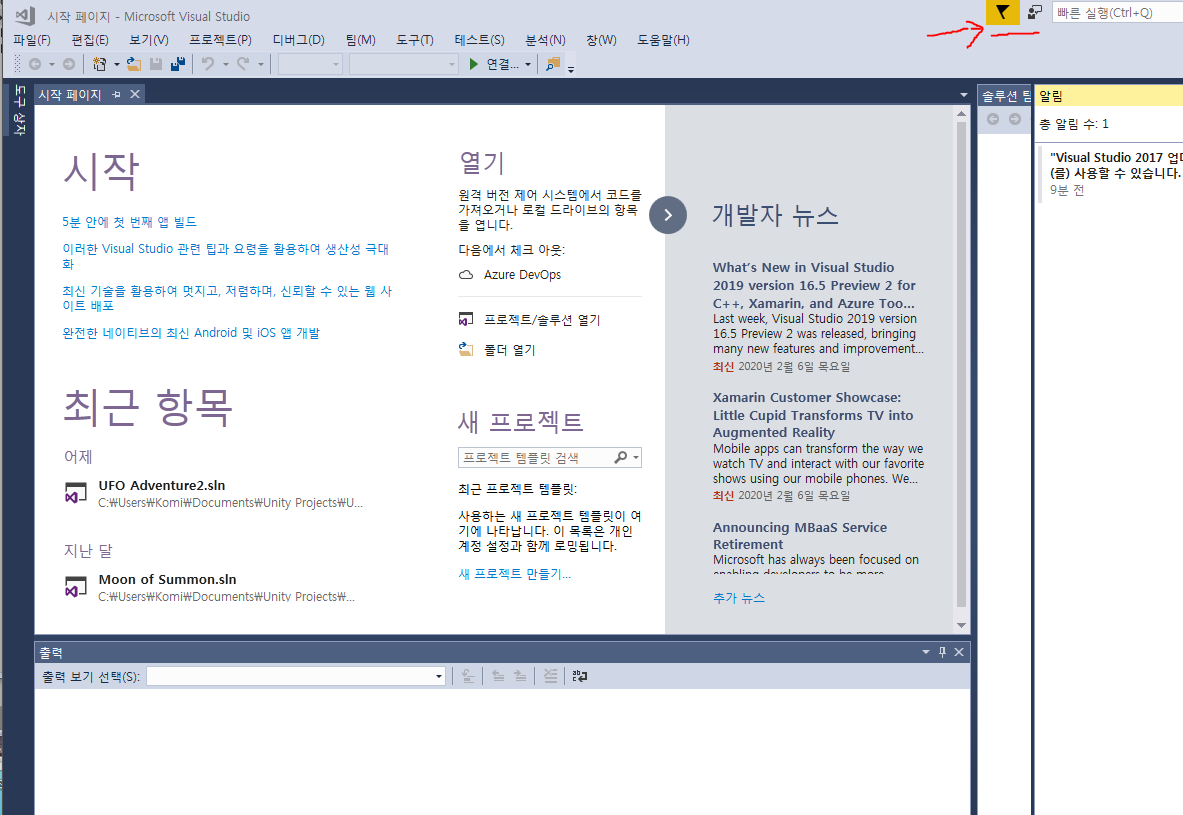Open the 프로젝트(P) menu
The image size is (1183, 815).
220,40
